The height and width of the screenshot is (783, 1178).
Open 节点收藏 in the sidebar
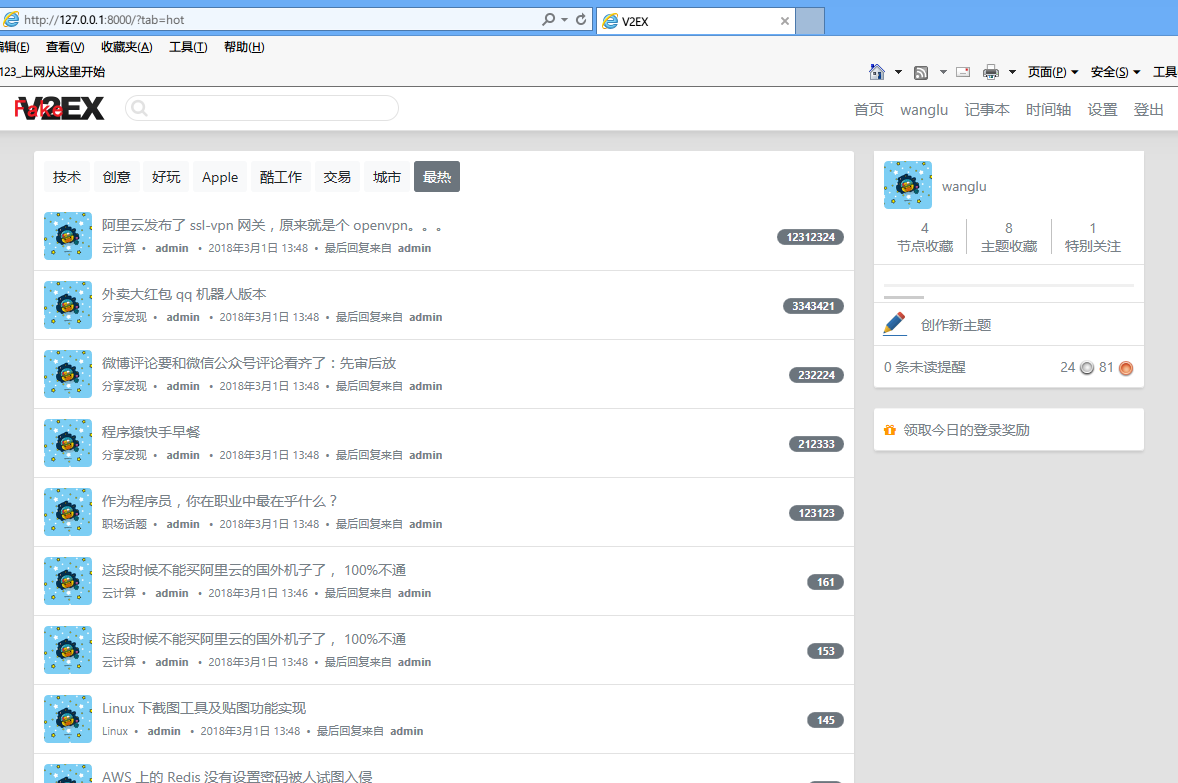[x=925, y=237]
